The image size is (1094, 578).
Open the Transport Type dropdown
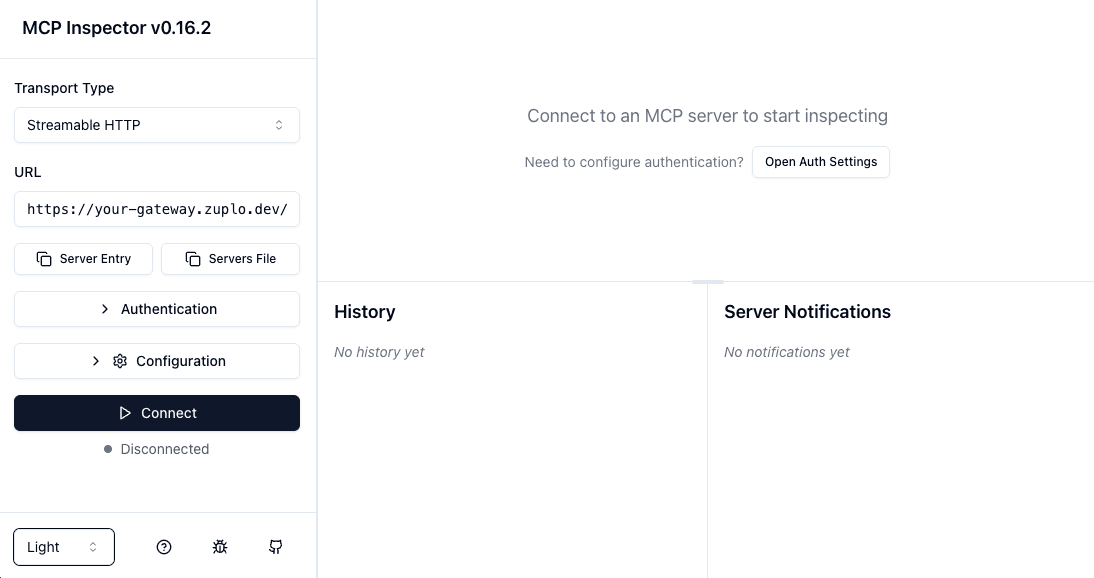pyautogui.click(x=157, y=125)
